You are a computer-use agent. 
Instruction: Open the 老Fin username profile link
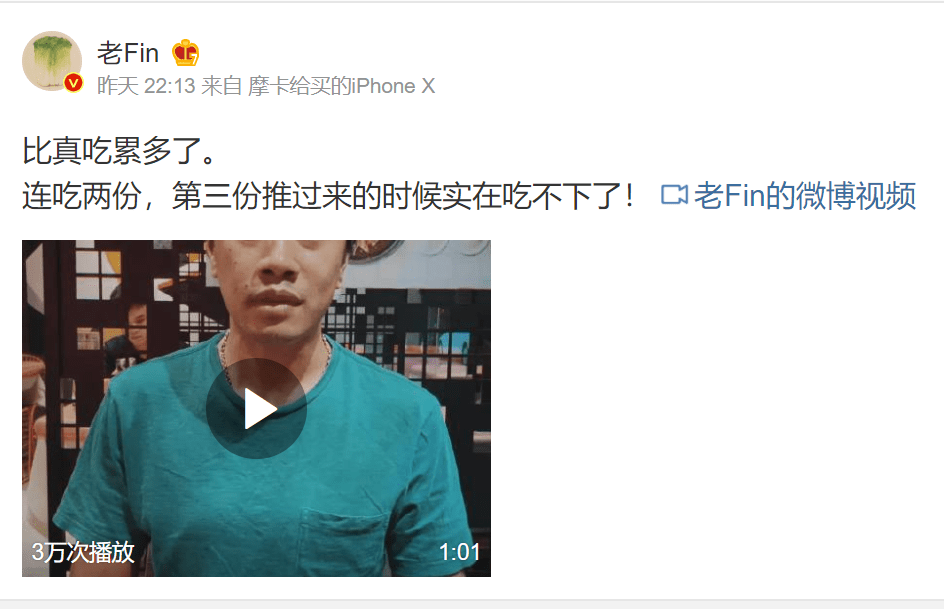(128, 53)
